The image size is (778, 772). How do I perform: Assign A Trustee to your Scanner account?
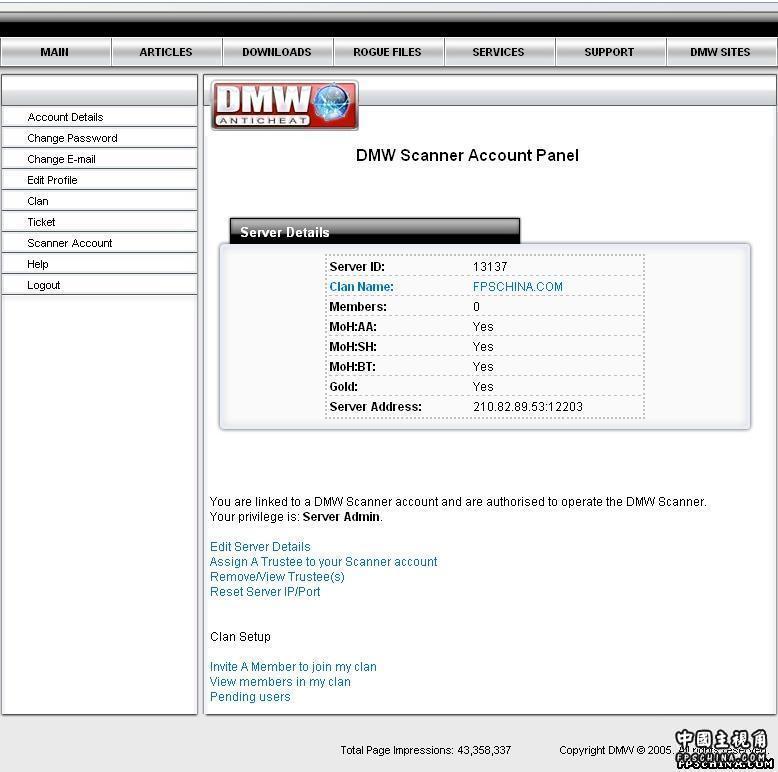pos(324,562)
